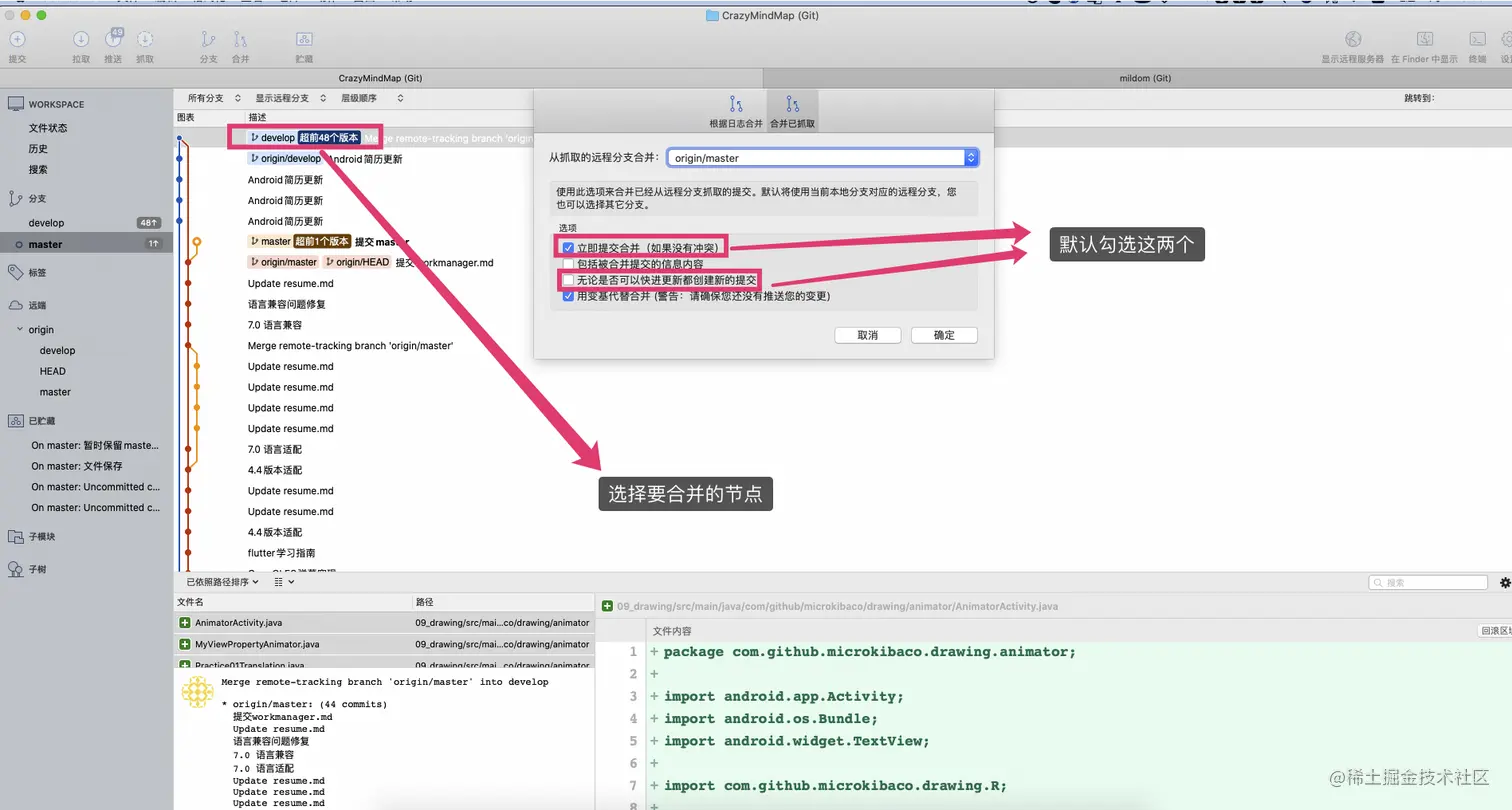Open the 显示远程分支 dropdown
1512x810 pixels.
[289, 98]
